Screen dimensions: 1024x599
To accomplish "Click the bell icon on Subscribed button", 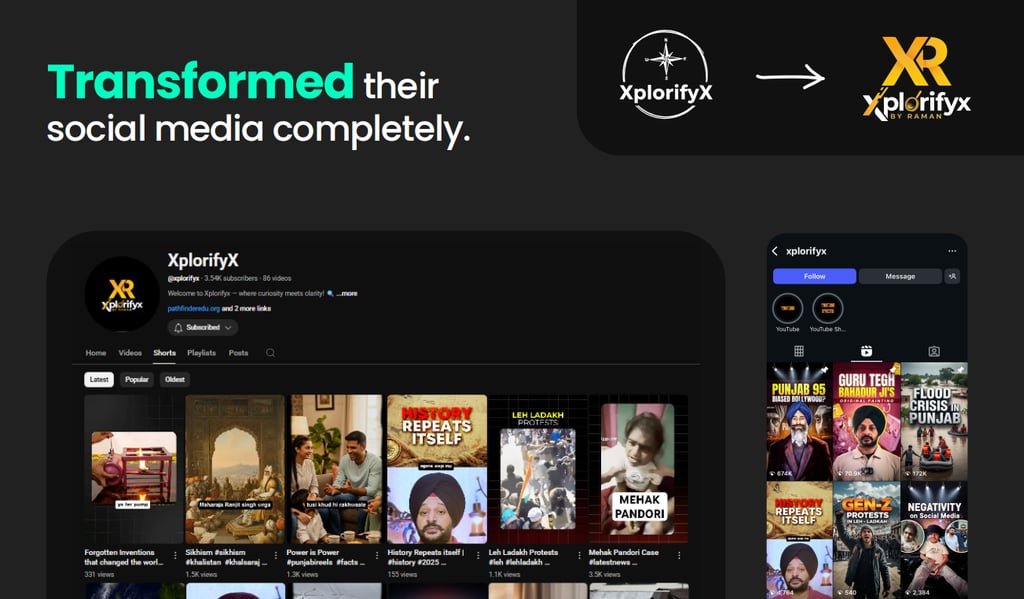I will coord(178,327).
